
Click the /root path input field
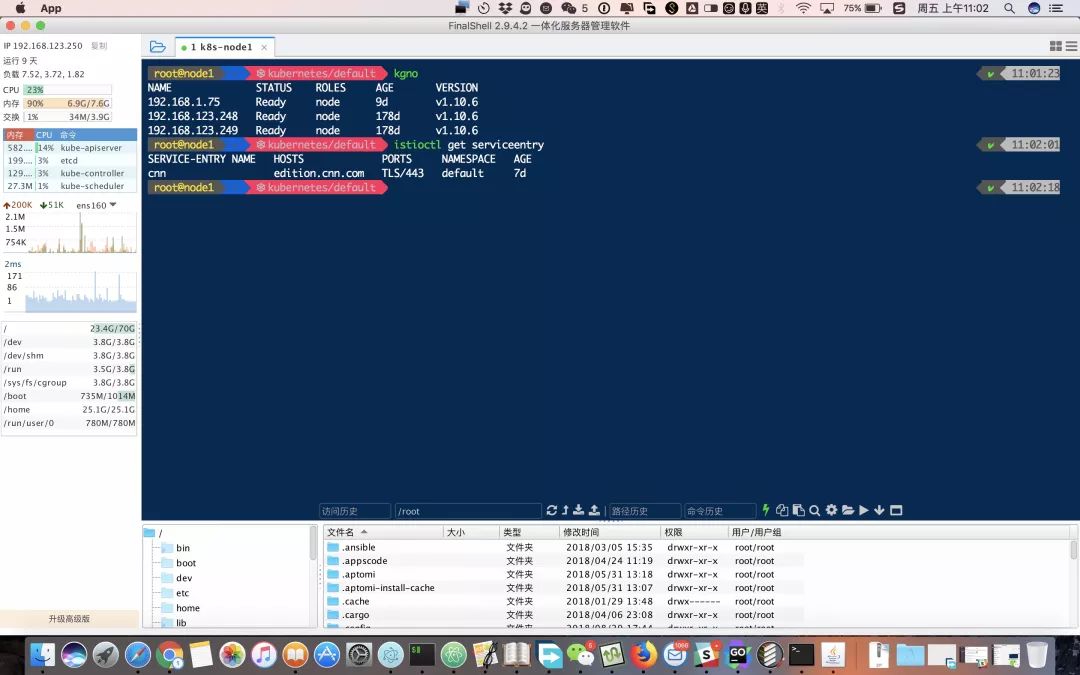click(x=468, y=511)
